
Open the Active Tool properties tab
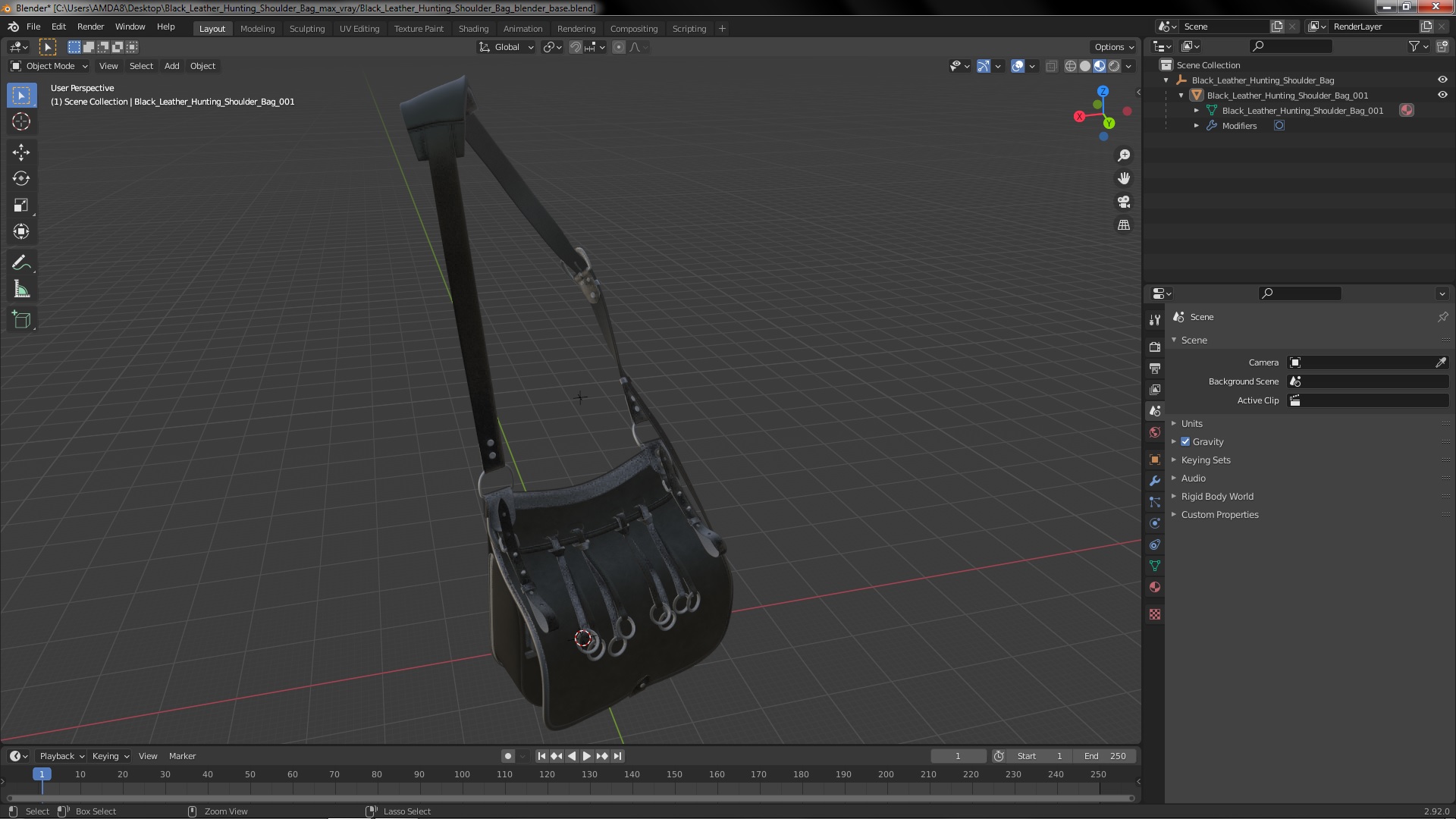pos(1155,319)
